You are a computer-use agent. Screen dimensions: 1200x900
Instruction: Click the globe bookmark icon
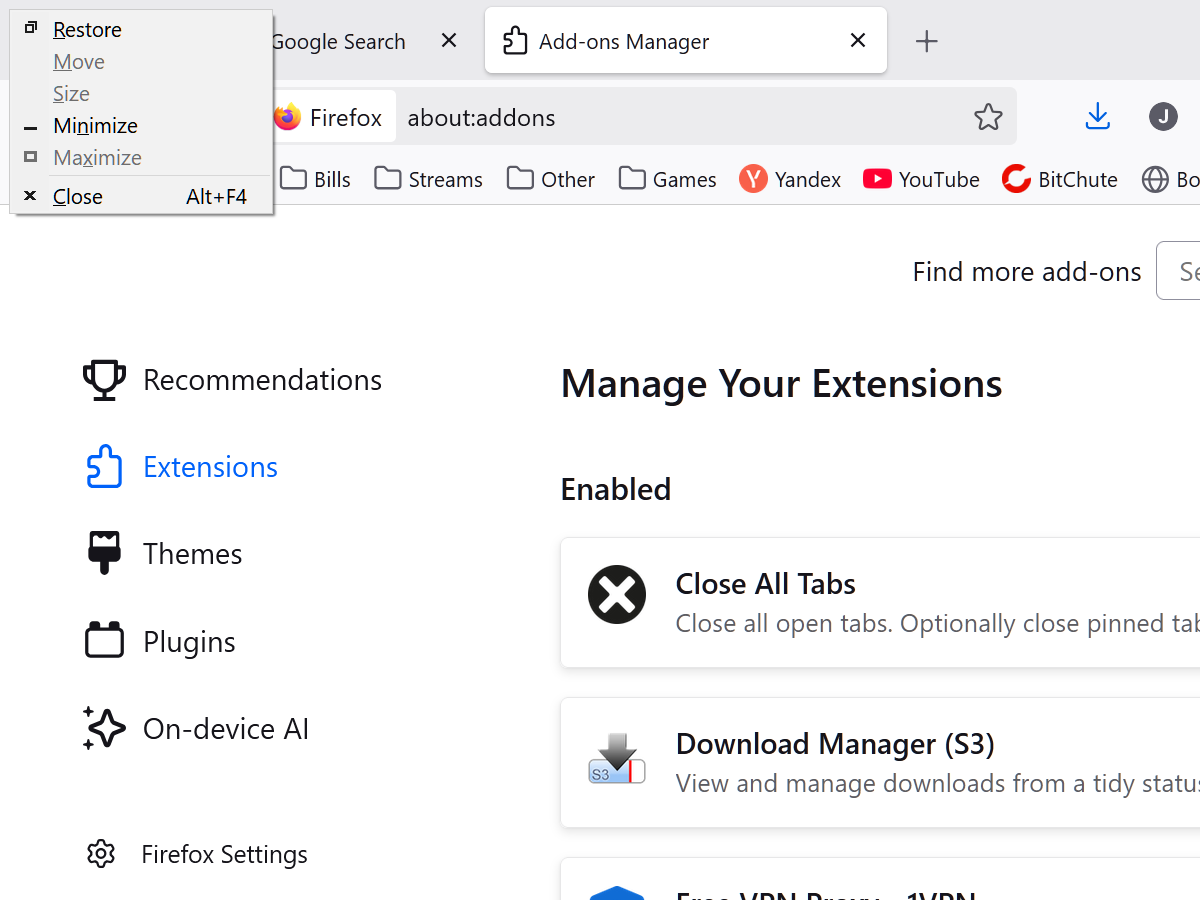point(1155,179)
